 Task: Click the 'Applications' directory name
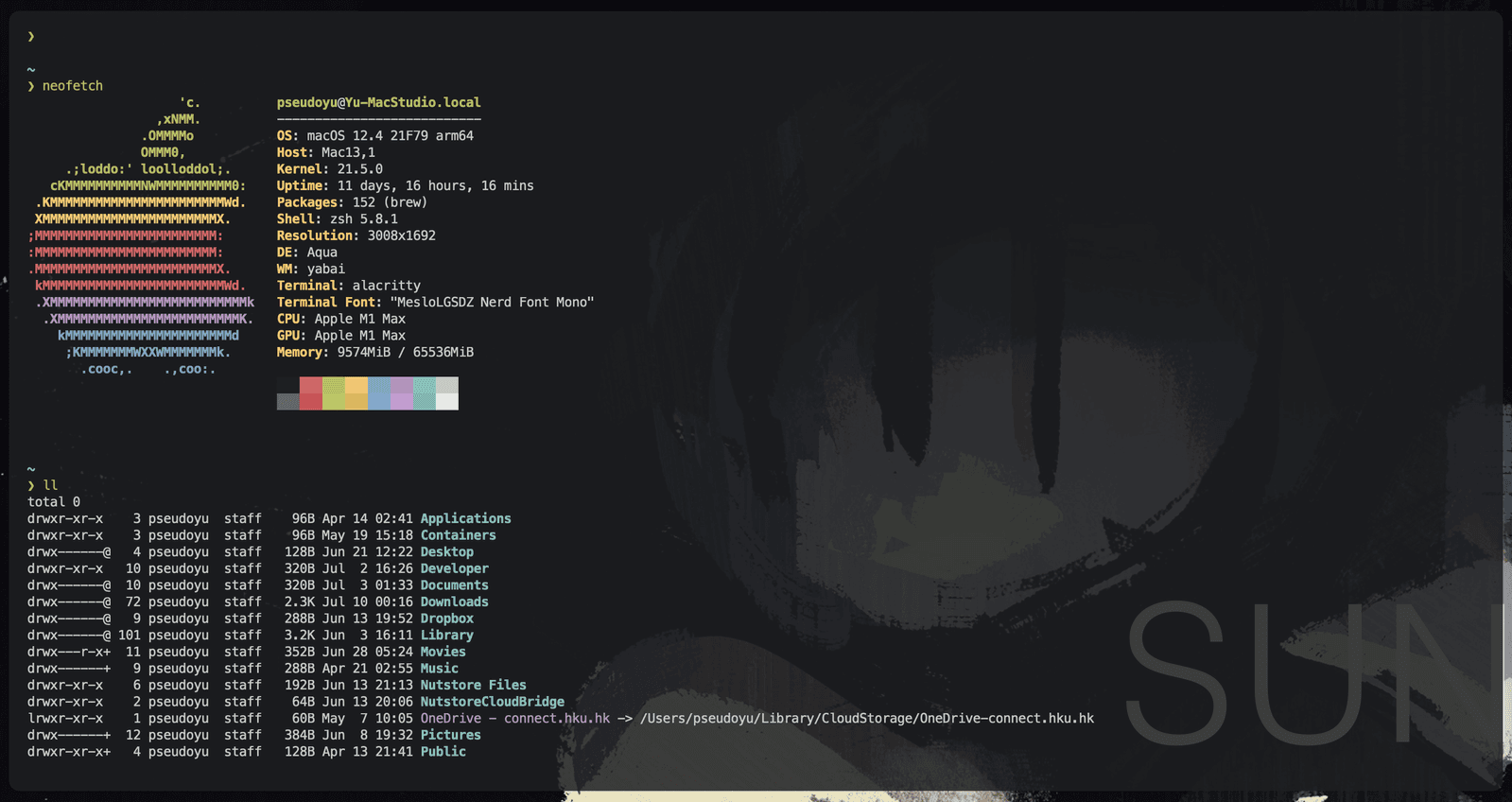[465, 518]
